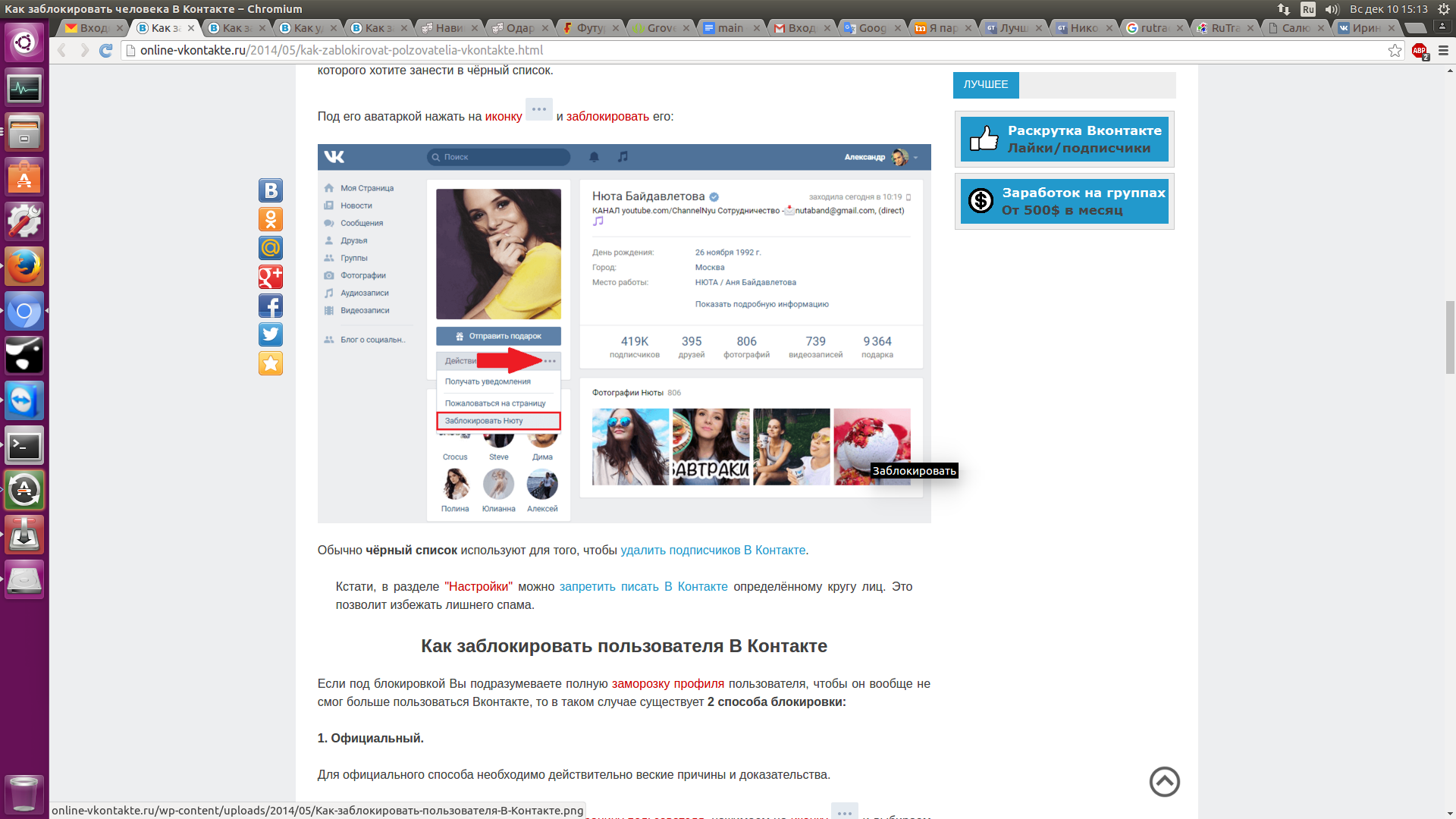Bookmark the page with the star icon
Image resolution: width=1456 pixels, height=819 pixels.
pos(1395,51)
